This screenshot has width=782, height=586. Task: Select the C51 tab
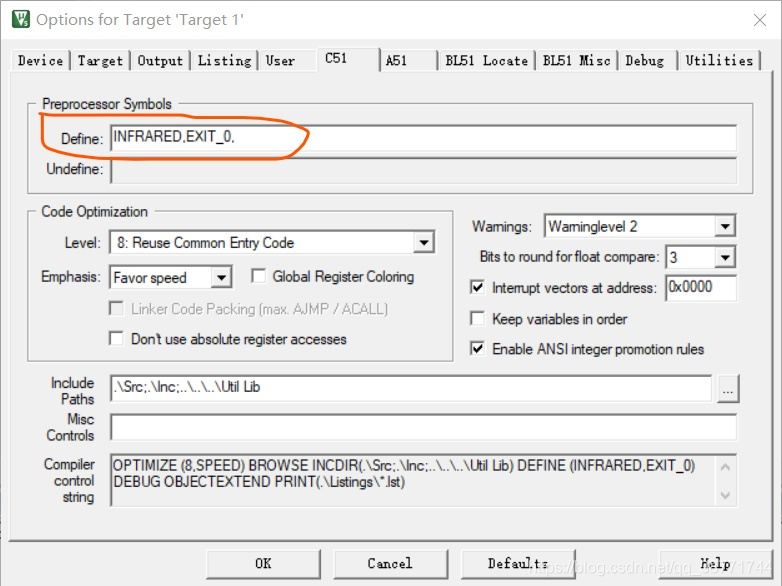pos(348,59)
